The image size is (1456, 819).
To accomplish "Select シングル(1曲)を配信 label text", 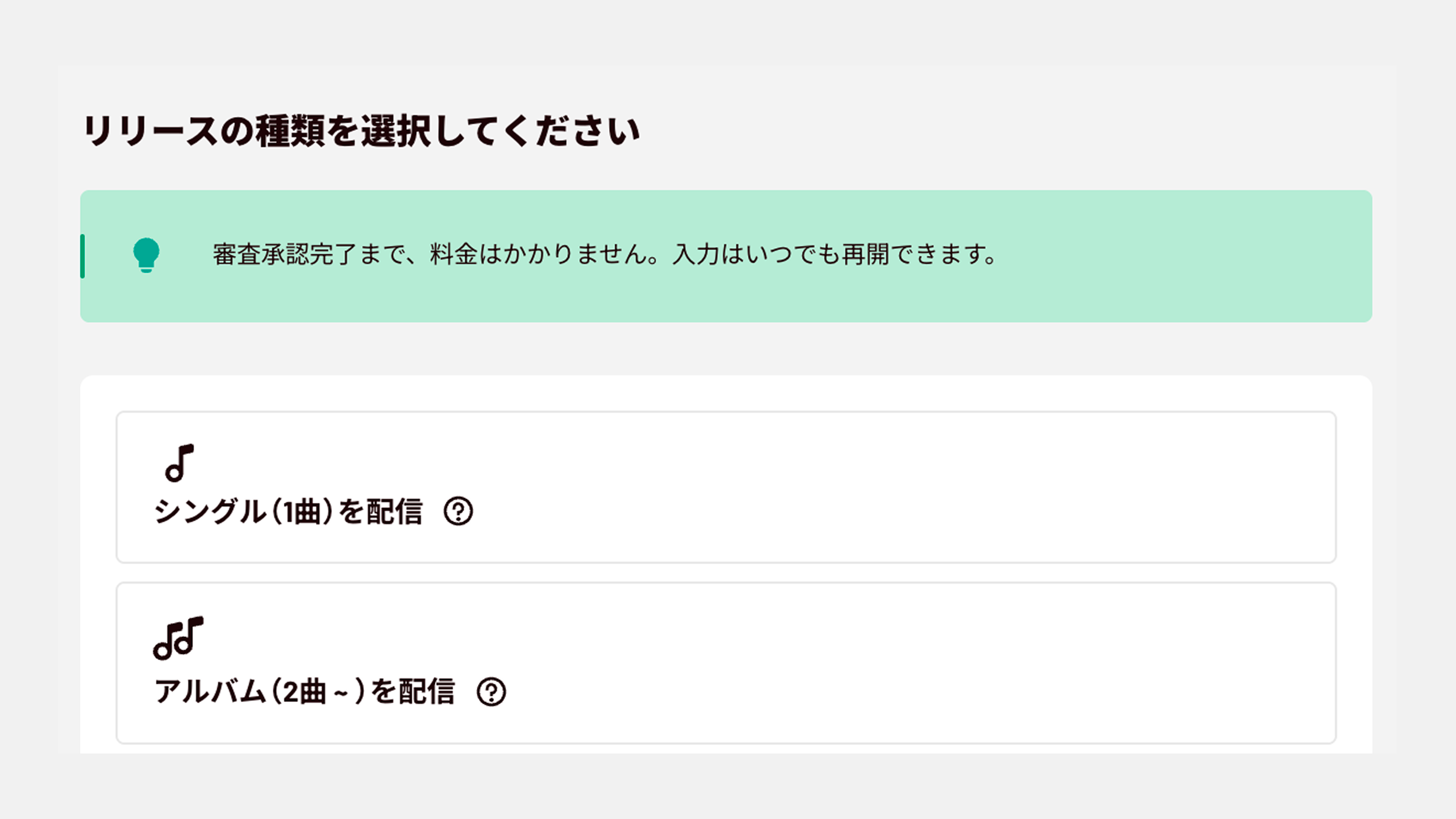I will click(x=288, y=511).
